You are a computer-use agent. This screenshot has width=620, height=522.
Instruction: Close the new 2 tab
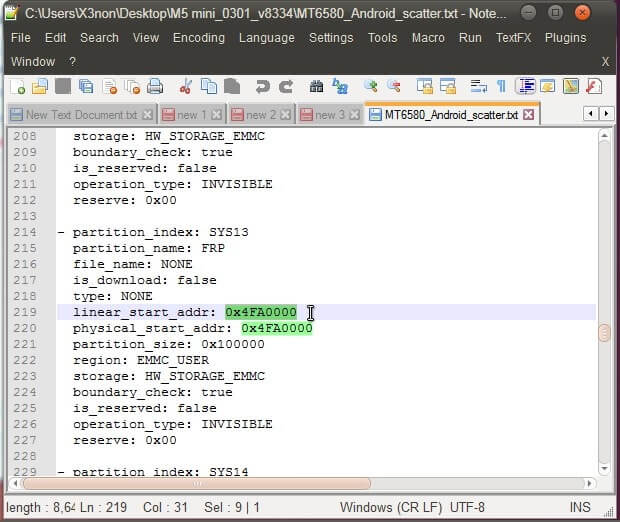click(x=285, y=115)
